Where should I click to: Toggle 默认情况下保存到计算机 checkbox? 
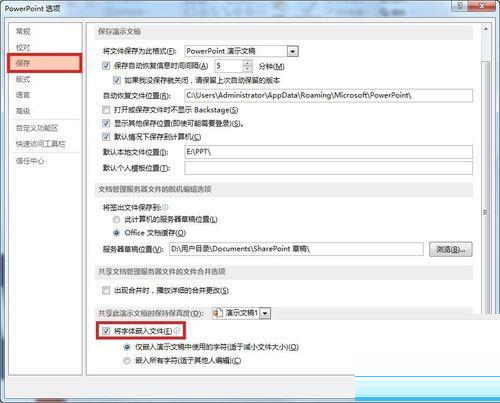(106, 137)
